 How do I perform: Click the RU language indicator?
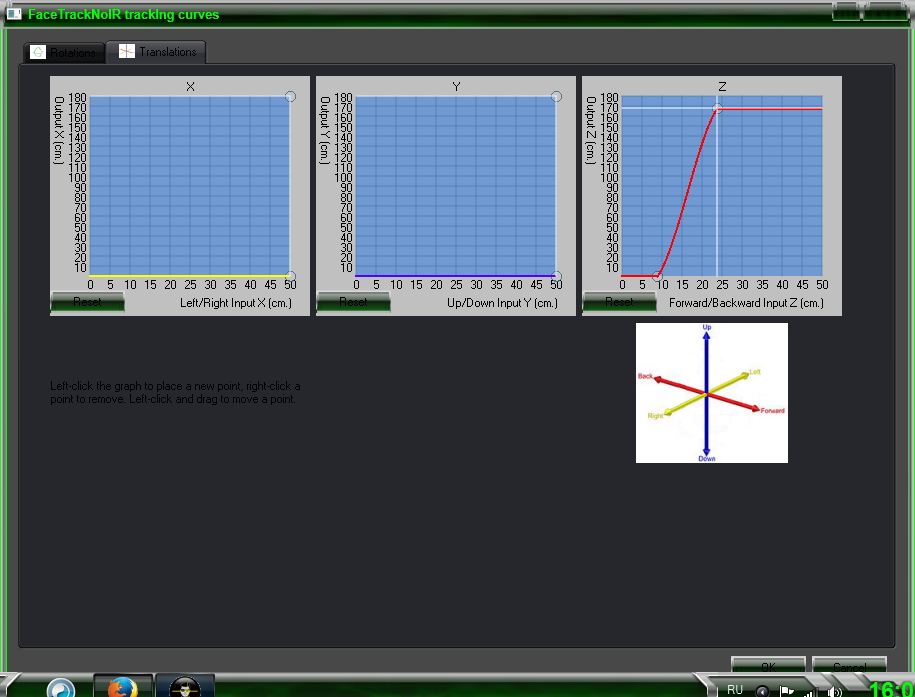735,689
